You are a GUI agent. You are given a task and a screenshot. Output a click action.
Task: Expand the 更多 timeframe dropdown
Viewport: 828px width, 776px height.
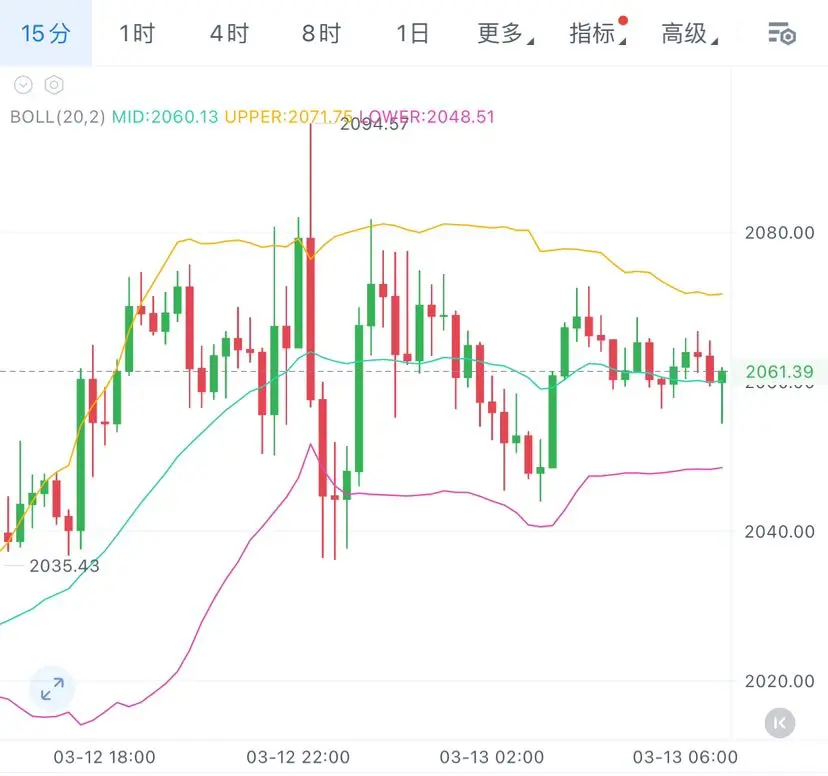click(504, 34)
